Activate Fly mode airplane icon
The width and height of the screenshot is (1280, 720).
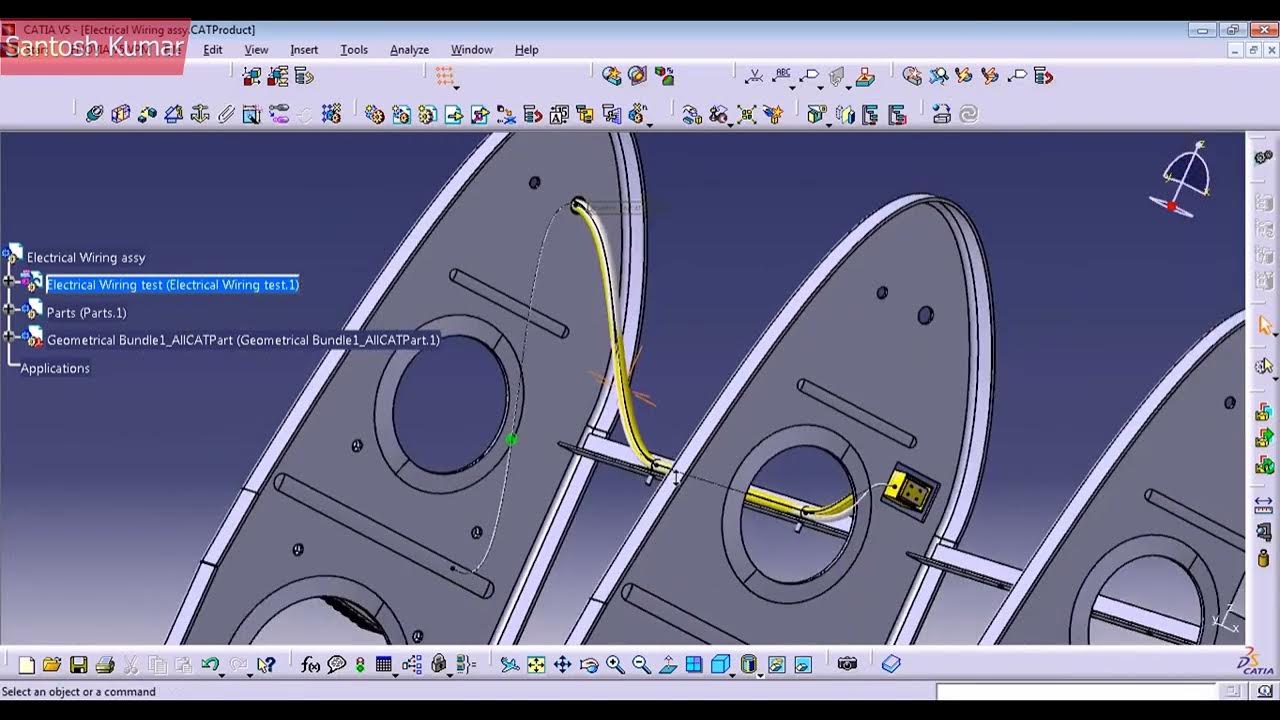(x=510, y=664)
